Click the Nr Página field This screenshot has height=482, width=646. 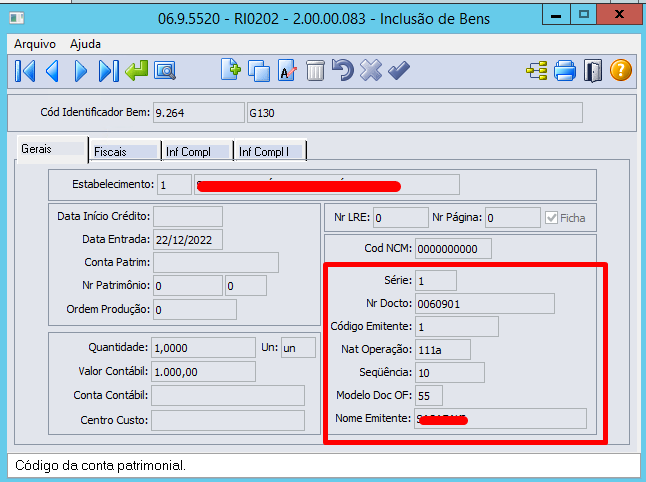[513, 217]
